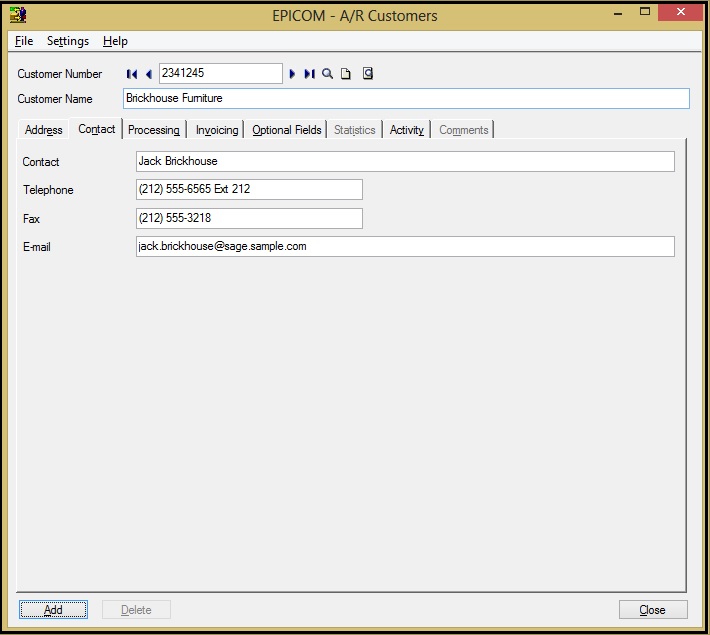Viewport: 710px width, 635px height.
Task: Open the File menu
Action: click(24, 41)
